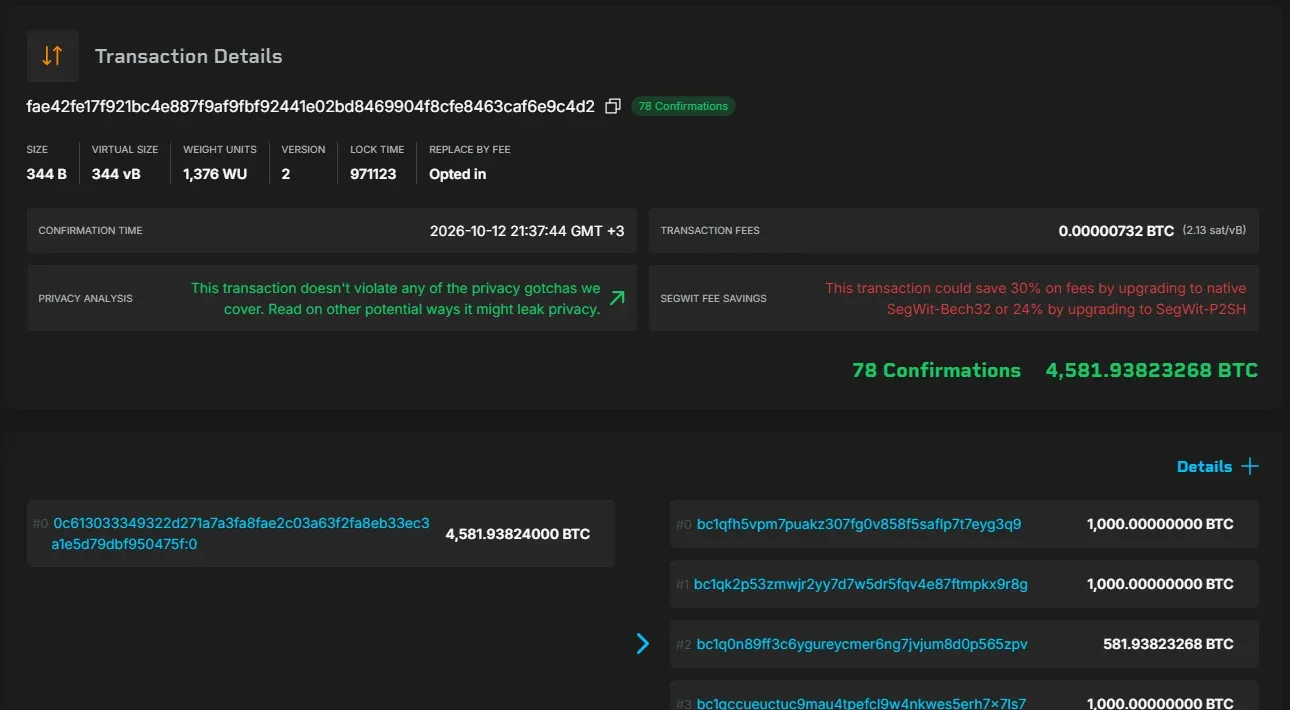
Task: Click the fee rate 2.13 sat/vB
Action: (1214, 231)
